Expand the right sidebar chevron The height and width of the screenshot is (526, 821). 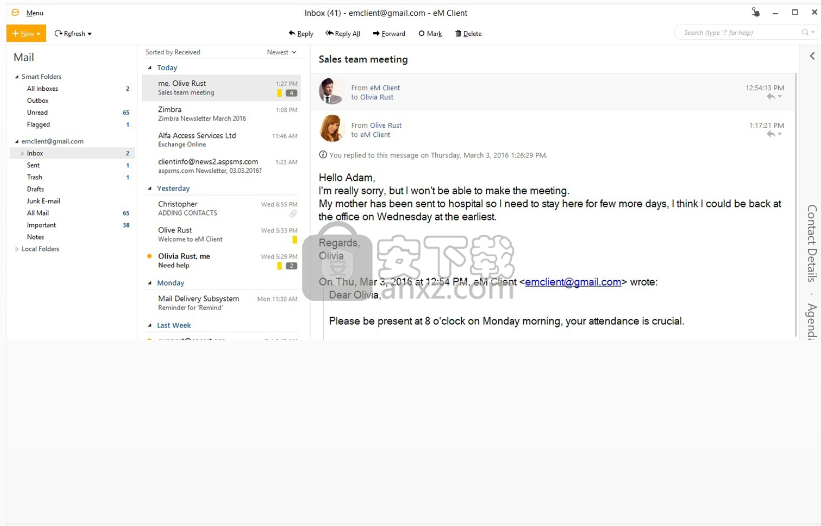coord(812,56)
